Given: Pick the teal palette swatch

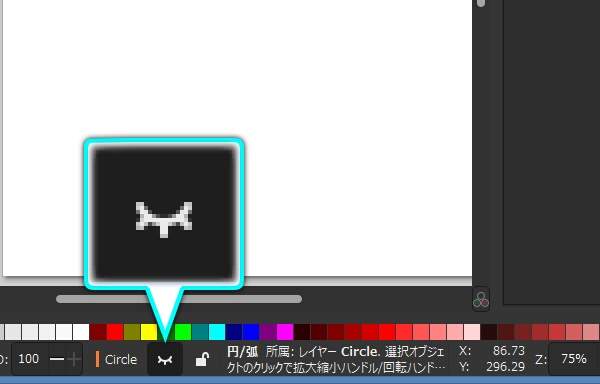Looking at the screenshot, I should click(x=200, y=332).
